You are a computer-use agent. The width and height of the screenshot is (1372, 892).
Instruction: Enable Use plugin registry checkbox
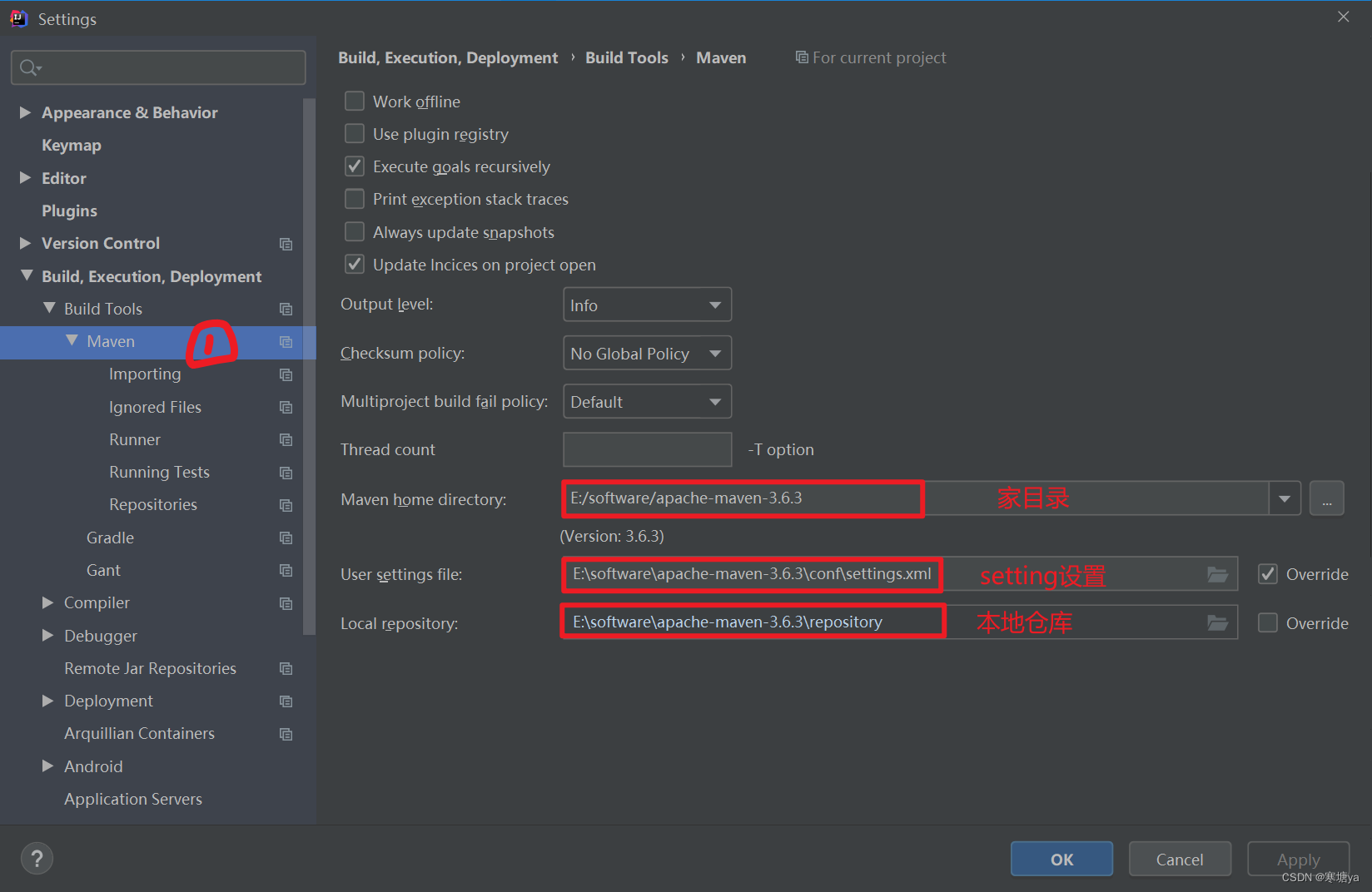tap(355, 133)
